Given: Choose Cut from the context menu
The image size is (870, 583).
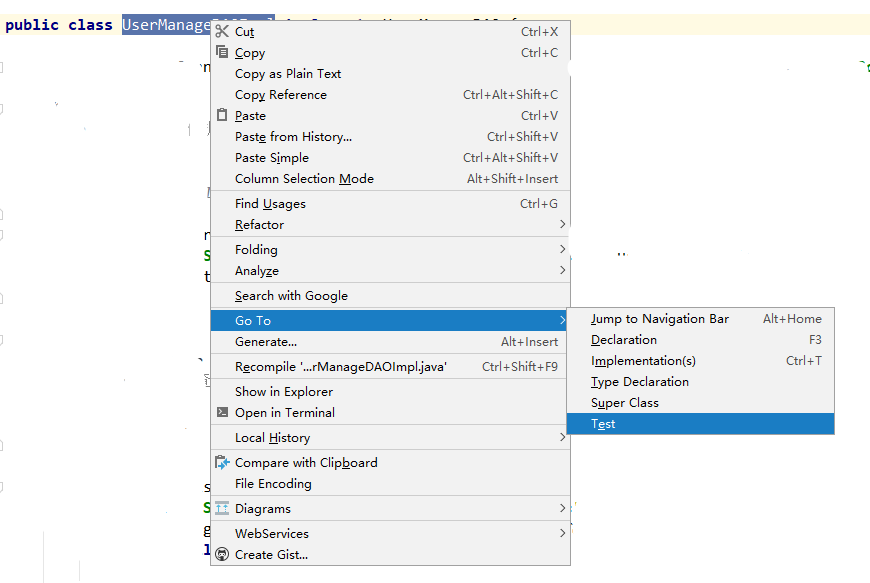Looking at the screenshot, I should point(390,32).
